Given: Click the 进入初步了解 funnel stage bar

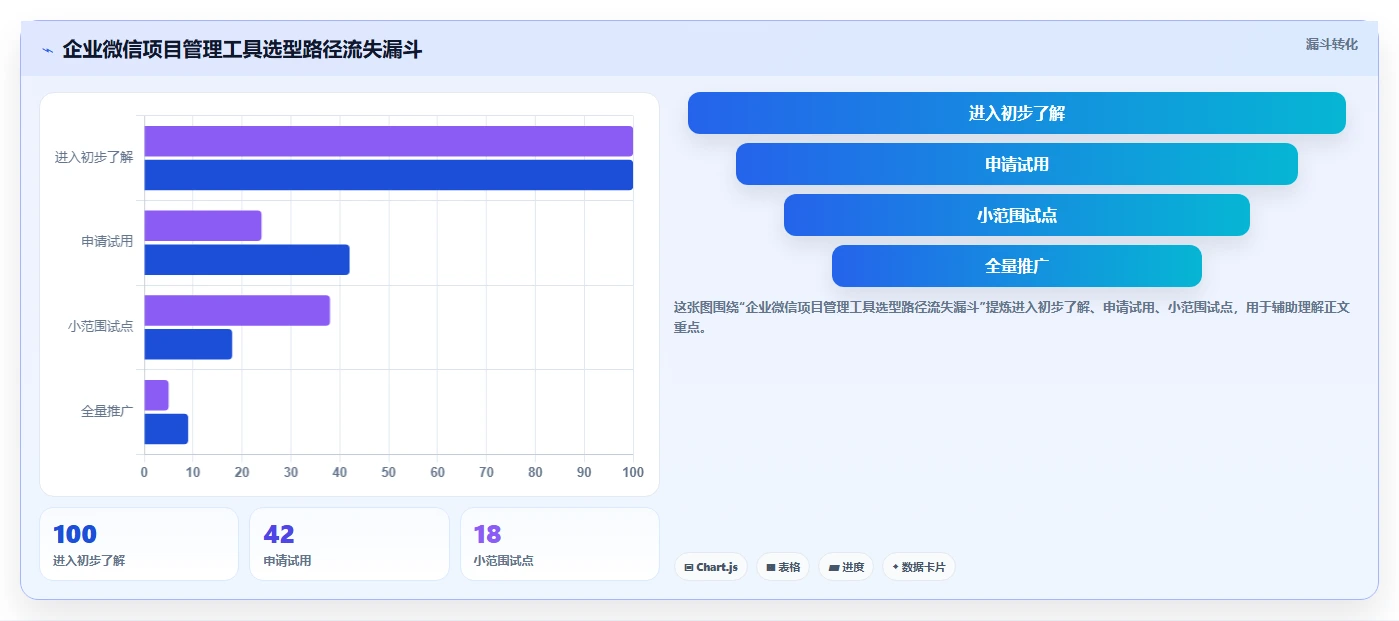Looking at the screenshot, I should (x=1016, y=113).
